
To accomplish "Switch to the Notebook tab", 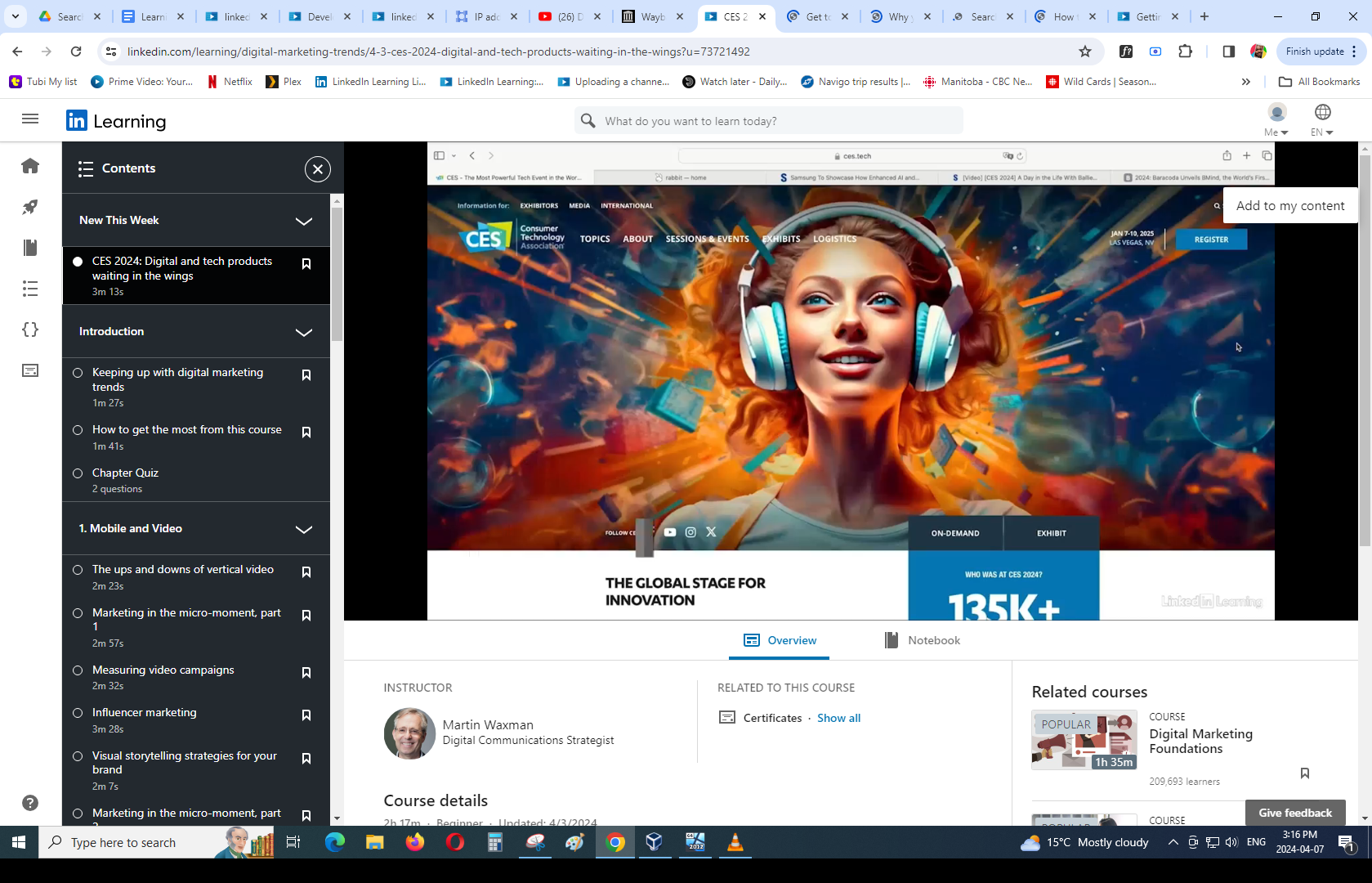I will click(x=923, y=640).
